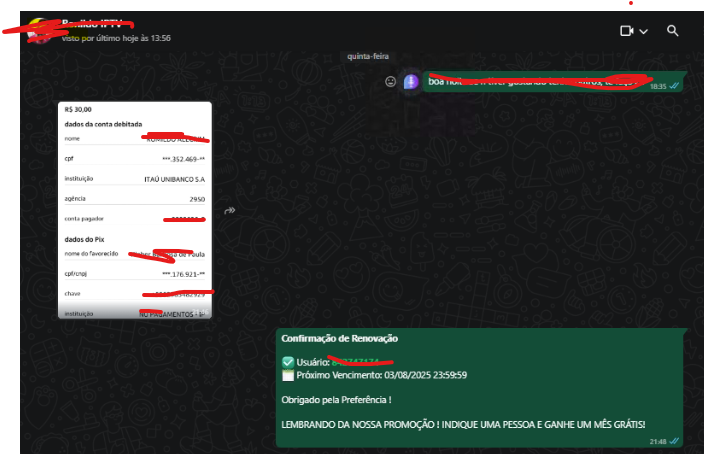Screen dimensions: 704x454
Task: Click the 21:48 timestamp on renewal message
Action: click(x=657, y=441)
